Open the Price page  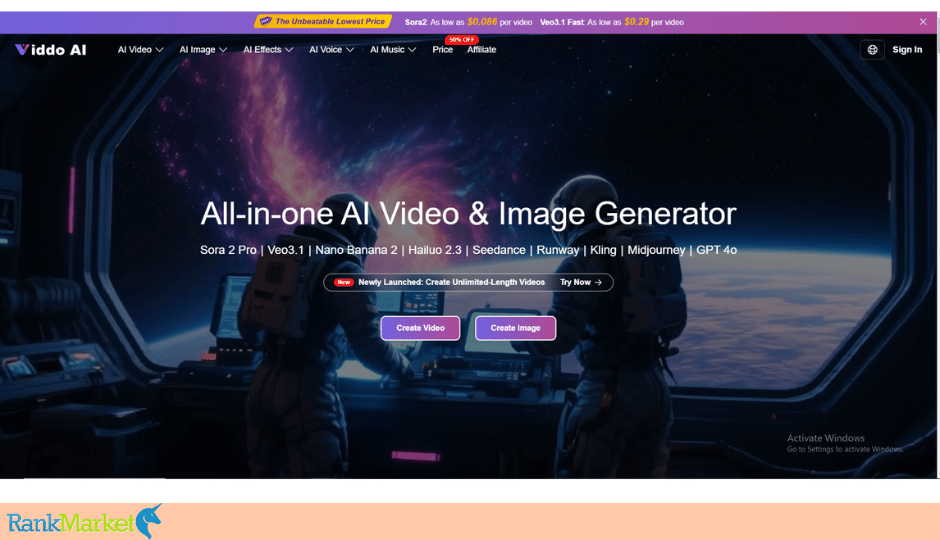pos(442,50)
